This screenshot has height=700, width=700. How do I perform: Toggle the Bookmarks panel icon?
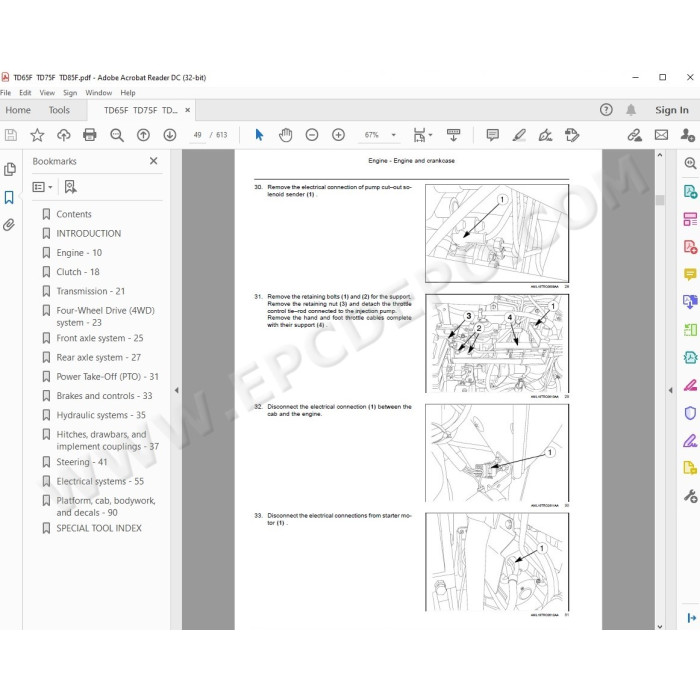pos(9,197)
